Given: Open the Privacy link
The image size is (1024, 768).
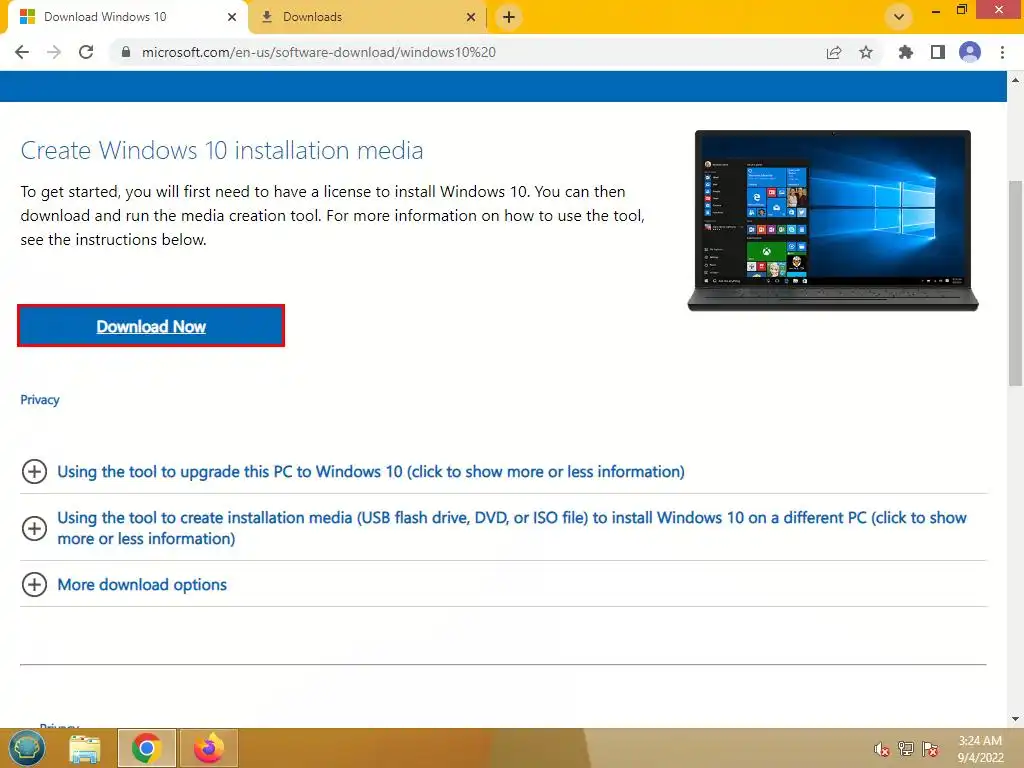Looking at the screenshot, I should point(40,400).
